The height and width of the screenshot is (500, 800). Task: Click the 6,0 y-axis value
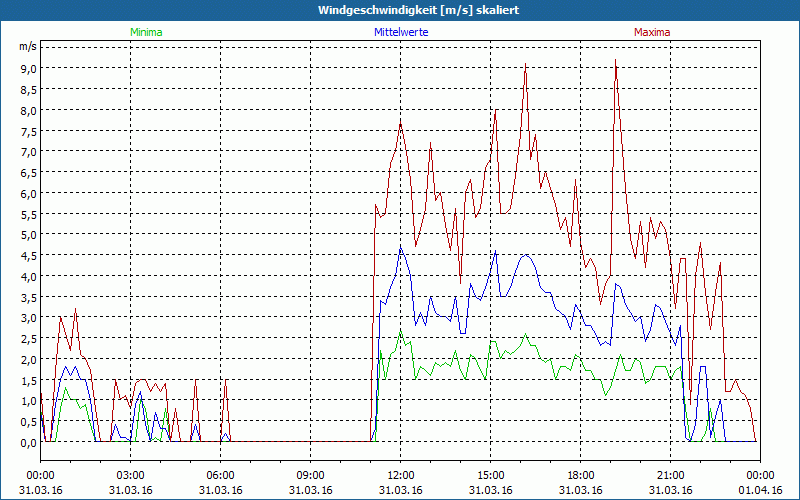click(x=29, y=193)
